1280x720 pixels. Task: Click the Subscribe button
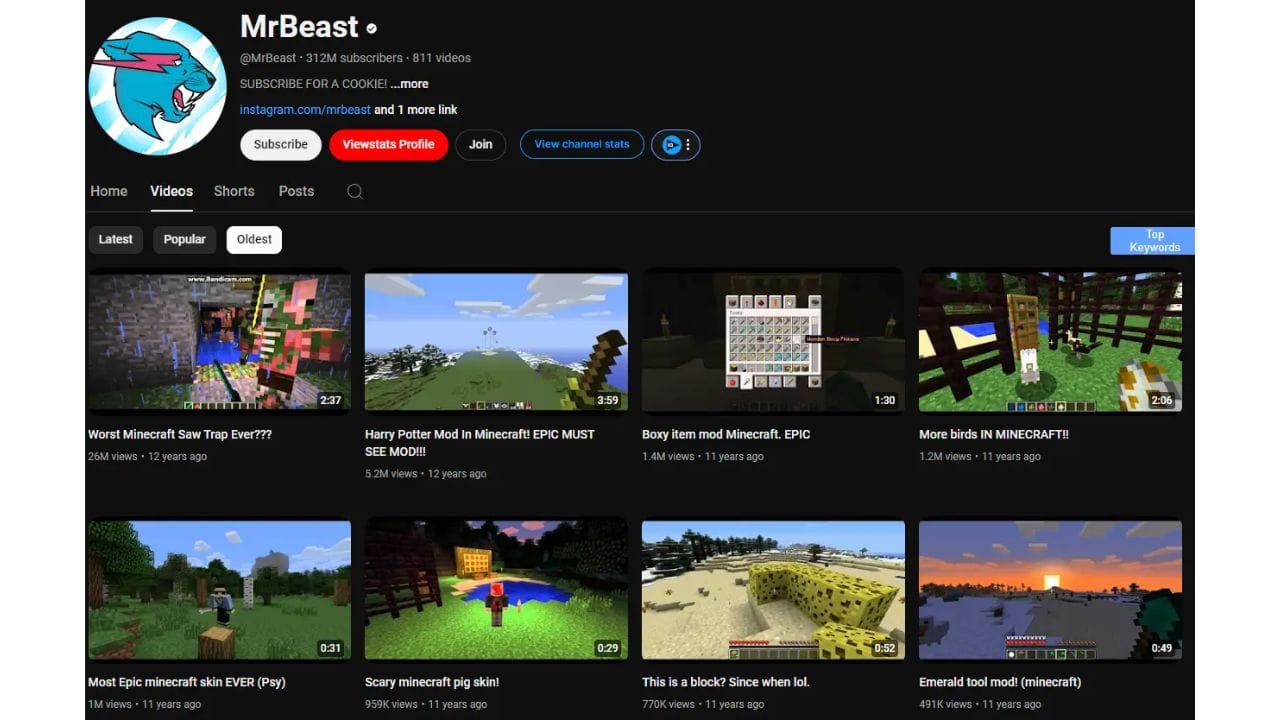281,145
